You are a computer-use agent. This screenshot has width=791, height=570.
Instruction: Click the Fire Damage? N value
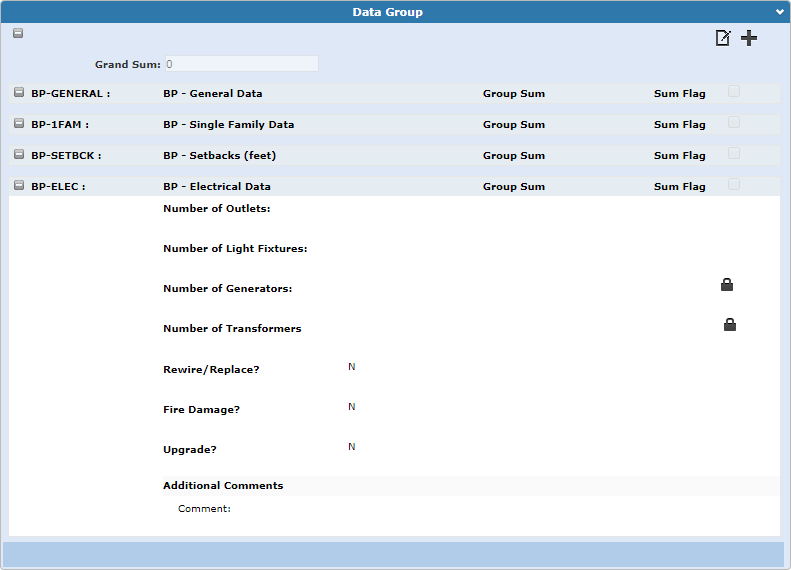352,407
